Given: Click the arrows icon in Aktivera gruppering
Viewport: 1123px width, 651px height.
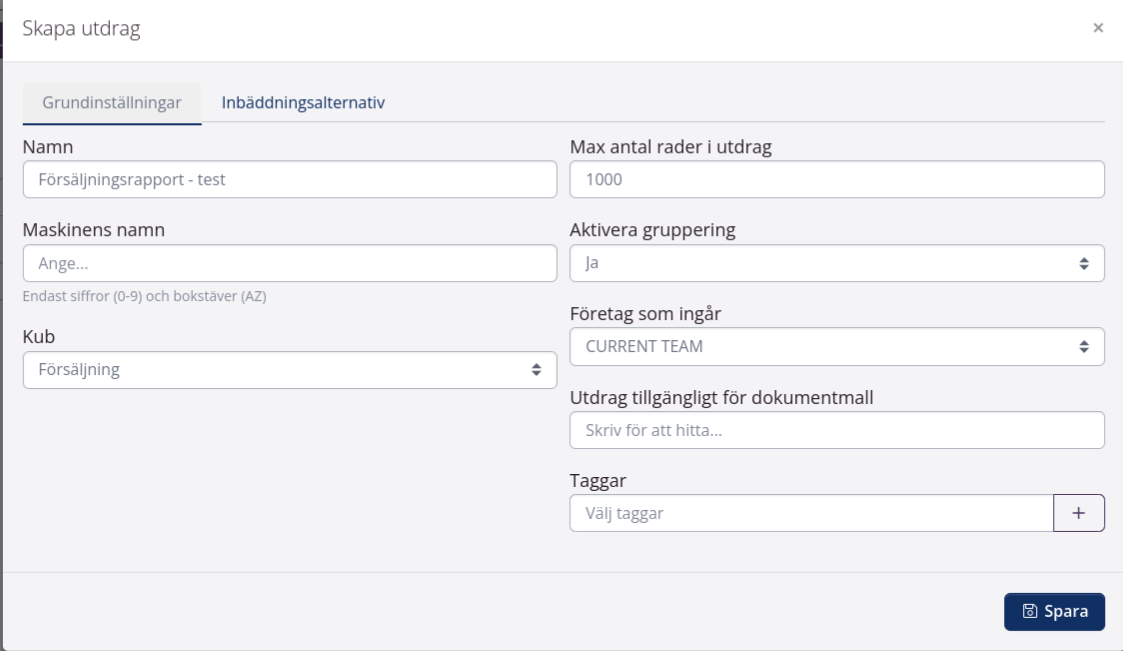Looking at the screenshot, I should (1084, 264).
